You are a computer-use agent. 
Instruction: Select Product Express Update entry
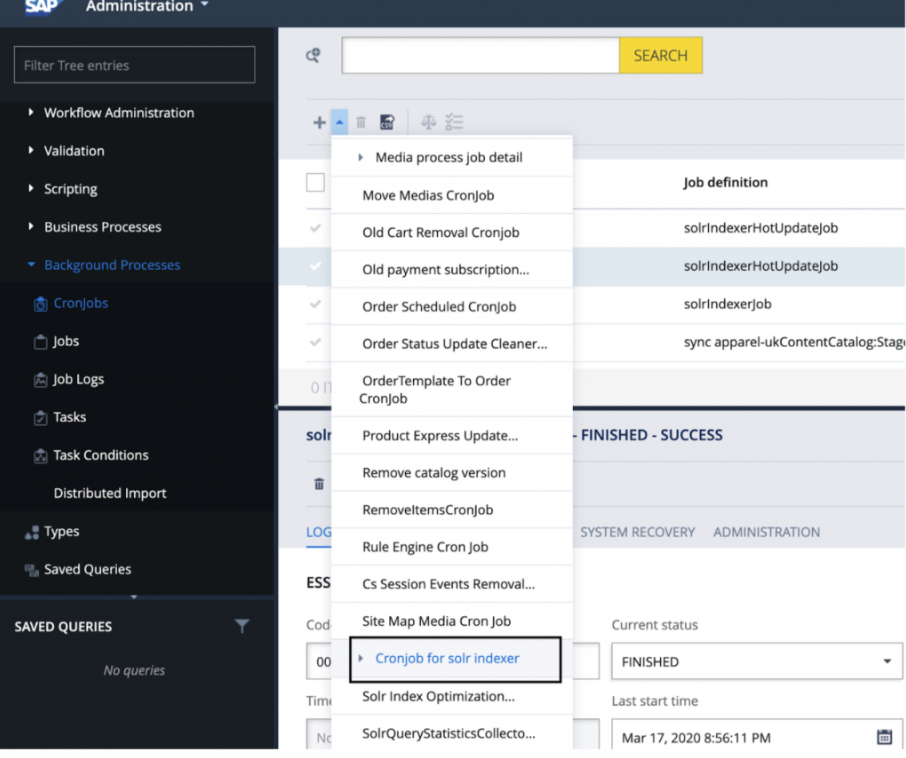pos(452,436)
